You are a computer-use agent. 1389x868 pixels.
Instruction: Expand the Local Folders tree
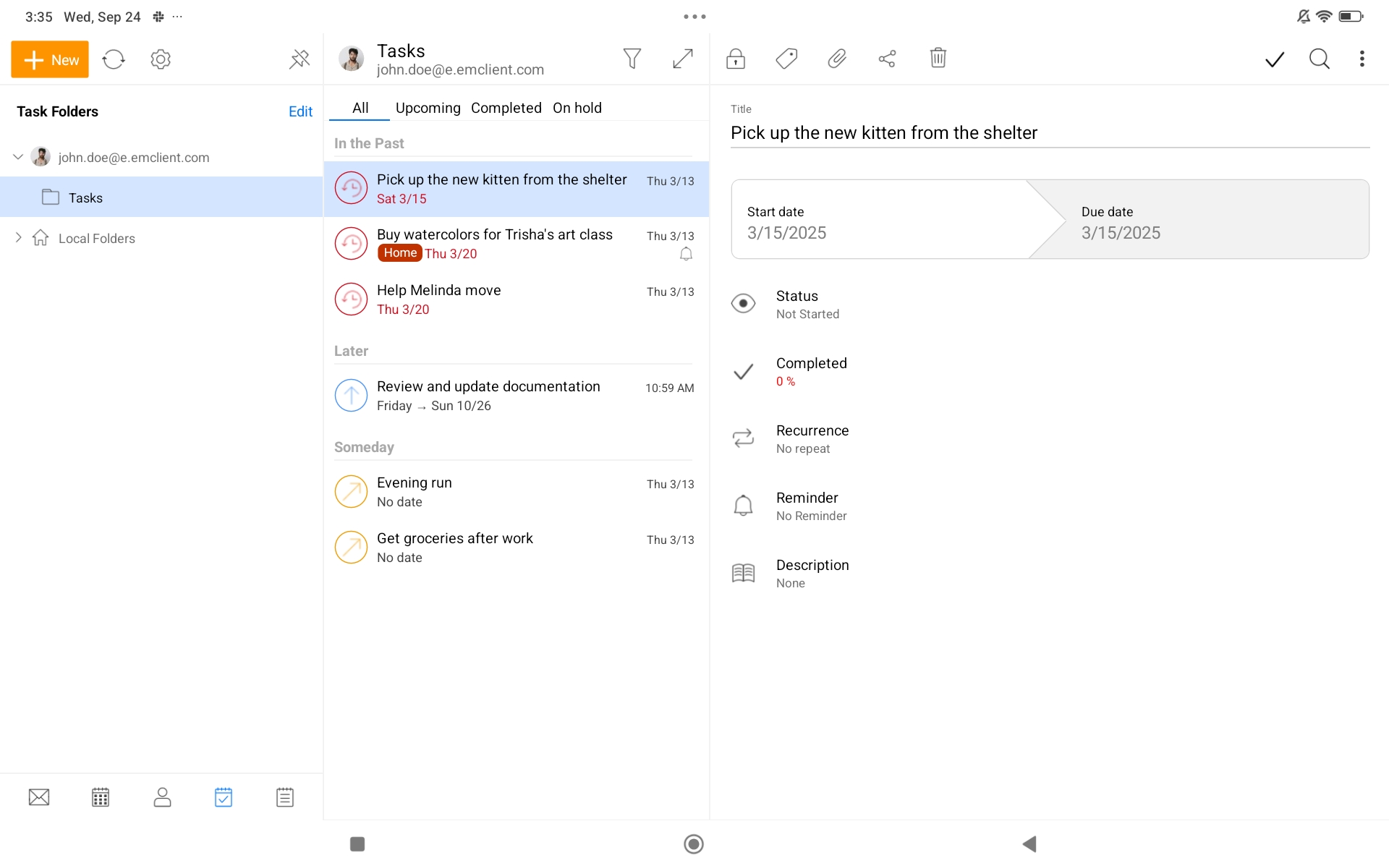click(18, 237)
